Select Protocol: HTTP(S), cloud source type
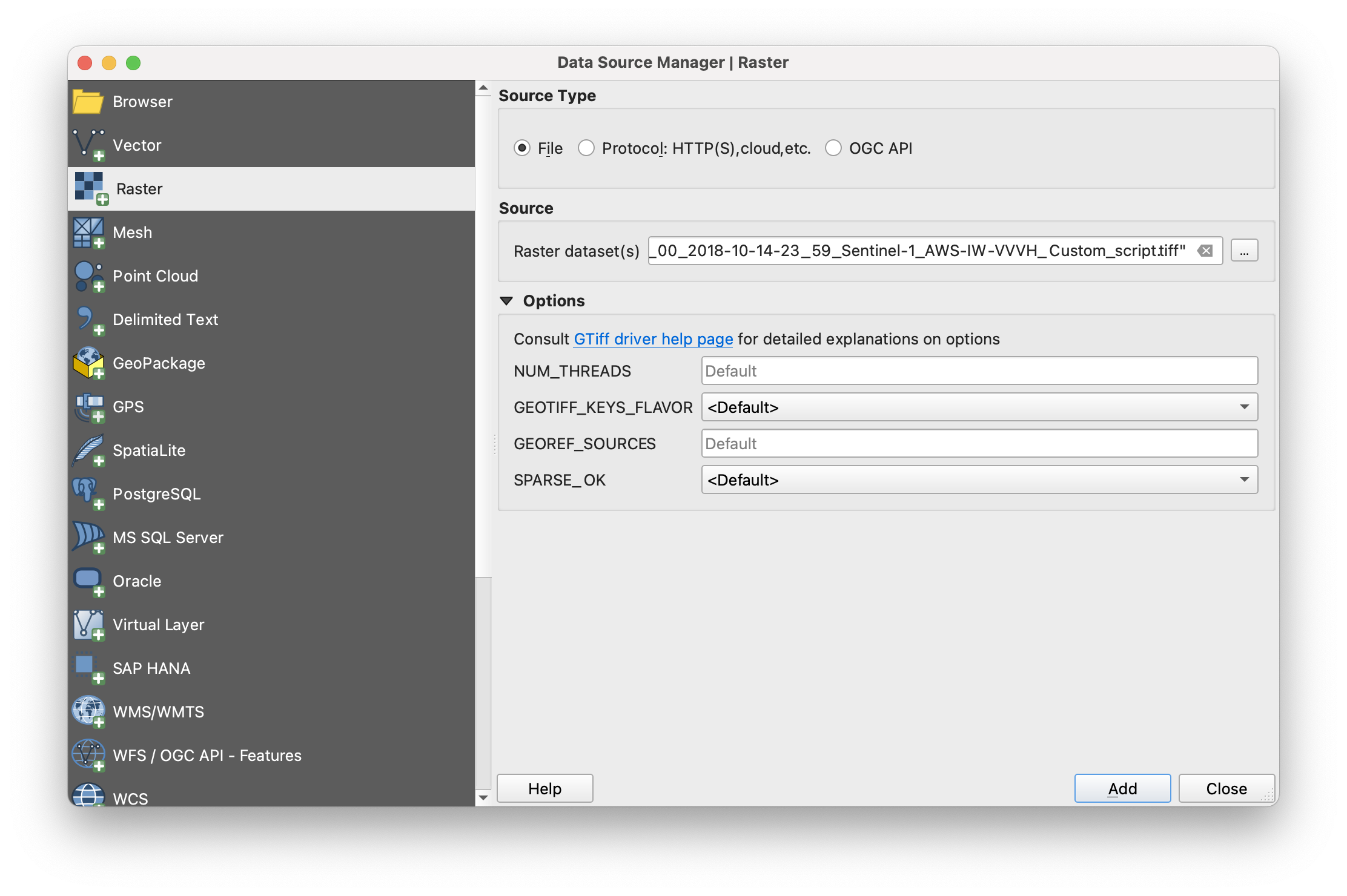The height and width of the screenshot is (896, 1347). [586, 148]
